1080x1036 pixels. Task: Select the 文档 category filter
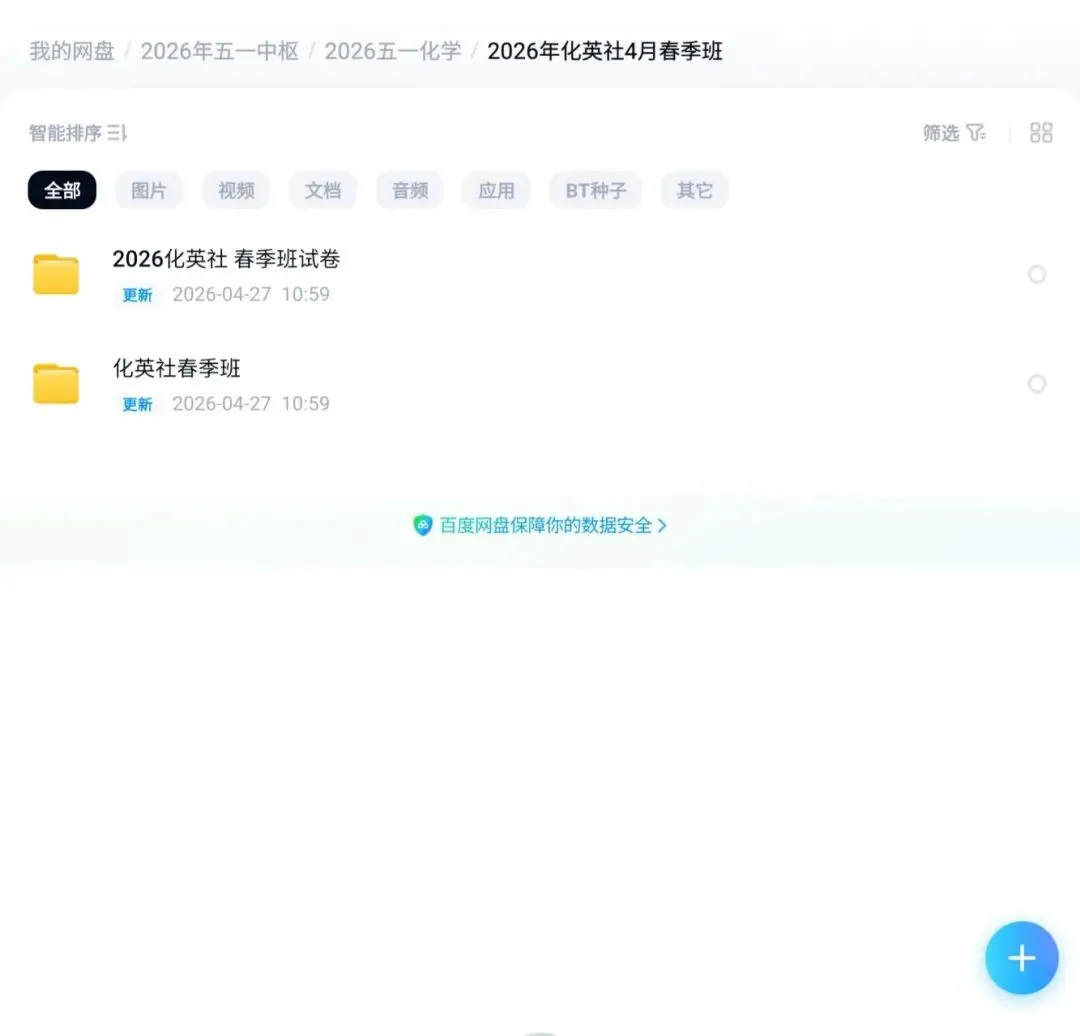point(323,189)
